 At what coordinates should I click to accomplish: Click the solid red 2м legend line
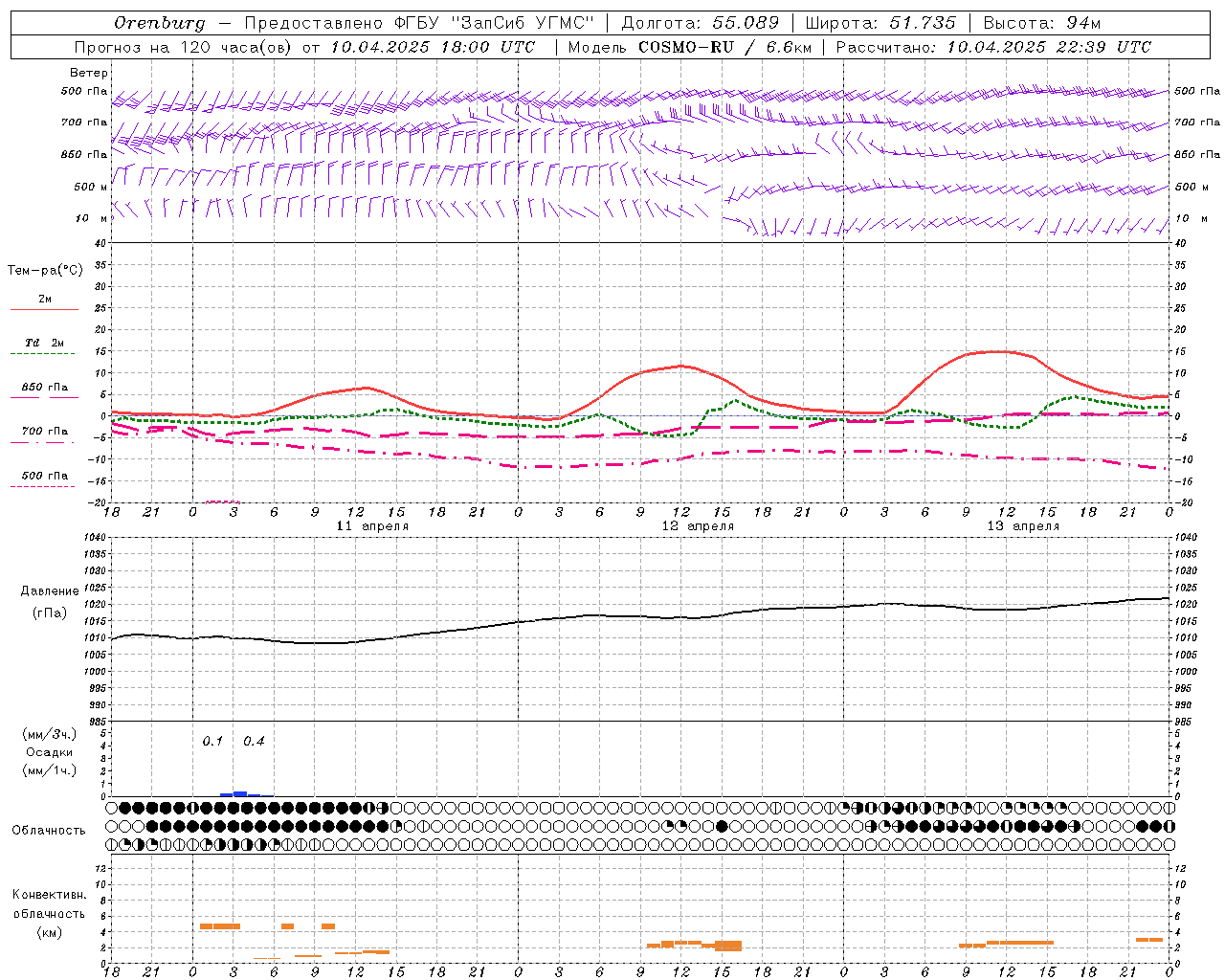tap(44, 310)
